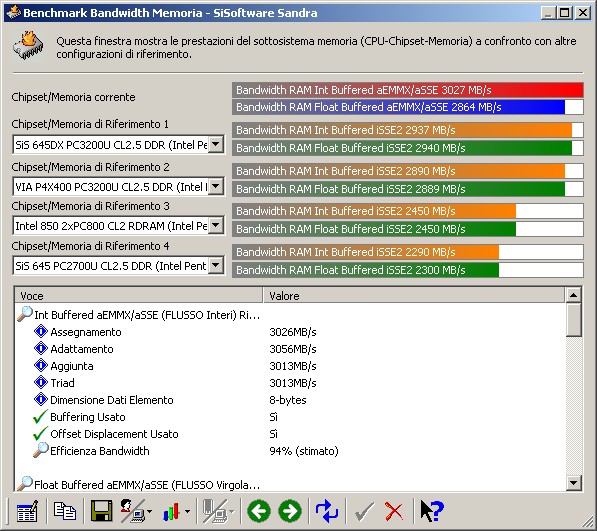Image resolution: width=597 pixels, height=531 pixels.
Task: Click the Voce column header
Action: pyautogui.click(x=139, y=295)
